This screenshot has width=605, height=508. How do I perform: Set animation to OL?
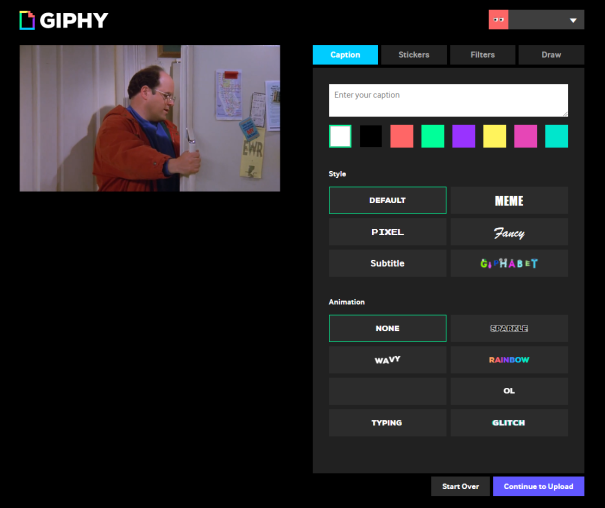(x=509, y=391)
